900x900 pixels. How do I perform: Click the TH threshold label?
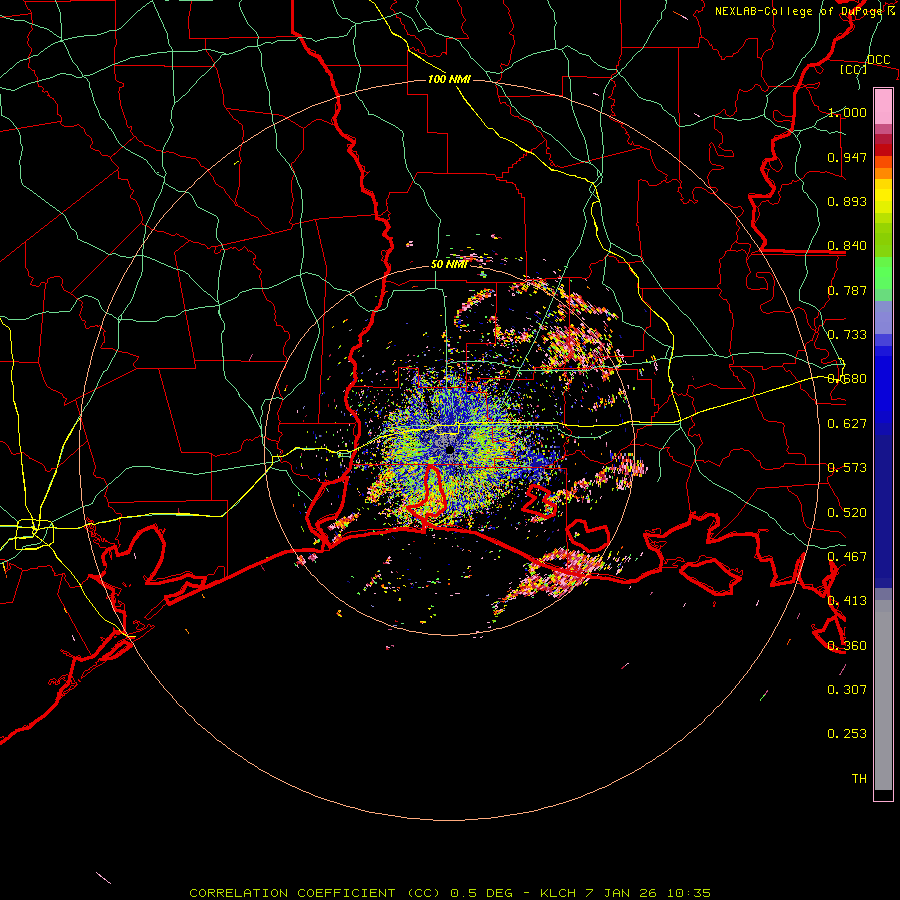coord(859,779)
